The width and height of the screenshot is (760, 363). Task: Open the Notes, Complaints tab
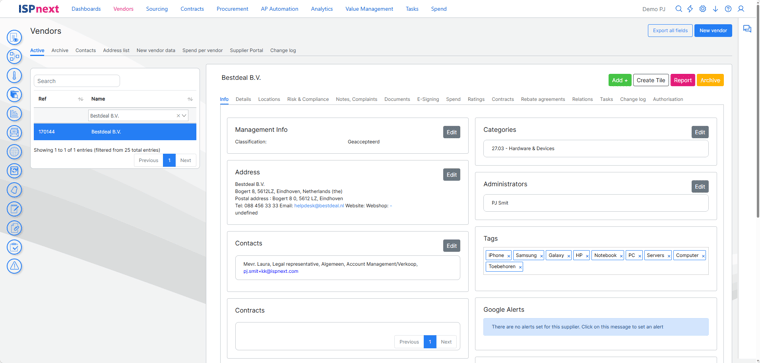(x=356, y=99)
